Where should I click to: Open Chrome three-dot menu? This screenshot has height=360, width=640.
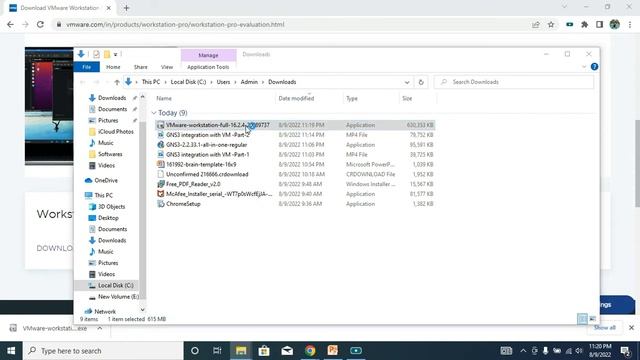(630, 24)
